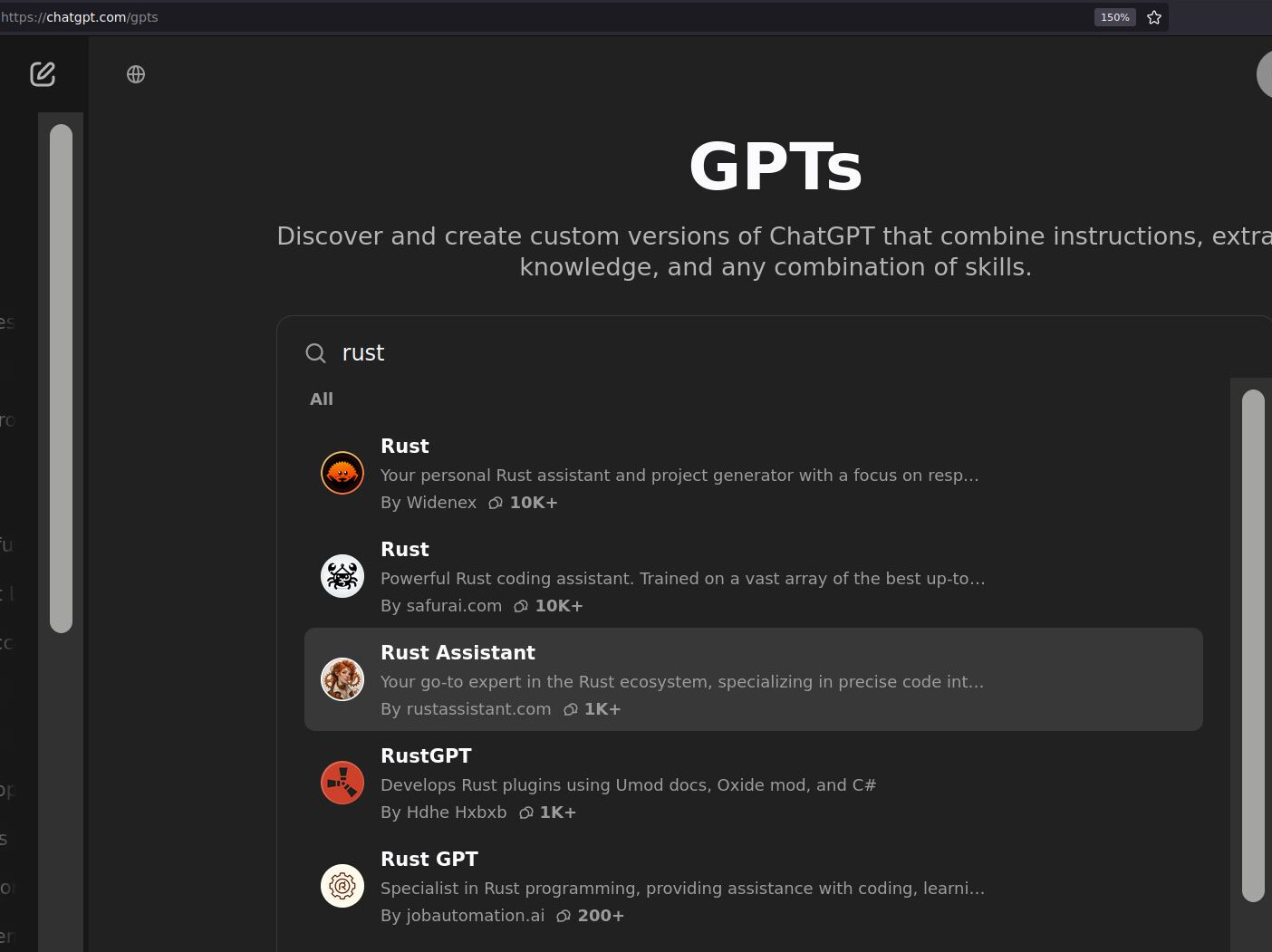The image size is (1272, 952).
Task: Click the magnifying glass search icon
Action: click(x=315, y=353)
